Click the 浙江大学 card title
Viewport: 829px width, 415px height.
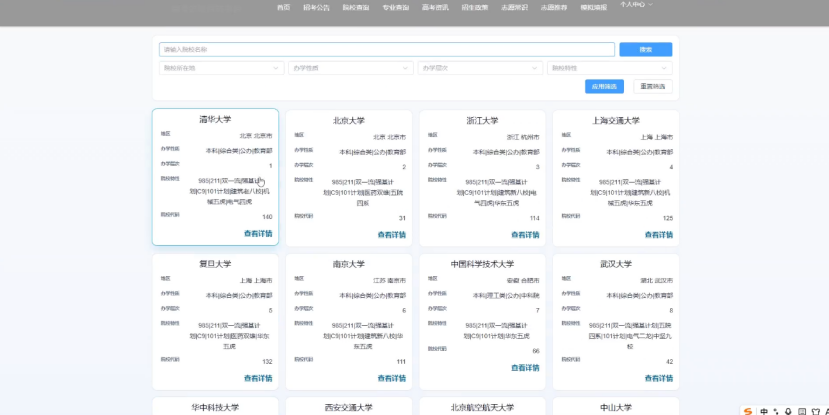pos(482,121)
